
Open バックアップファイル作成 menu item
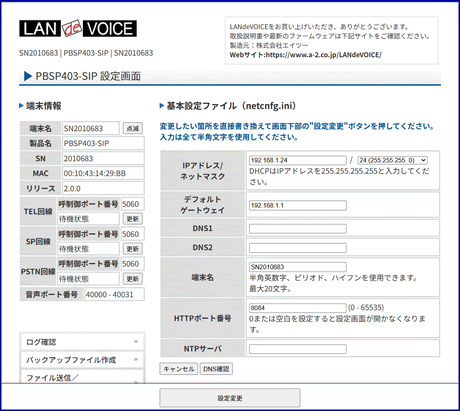click(x=82, y=360)
